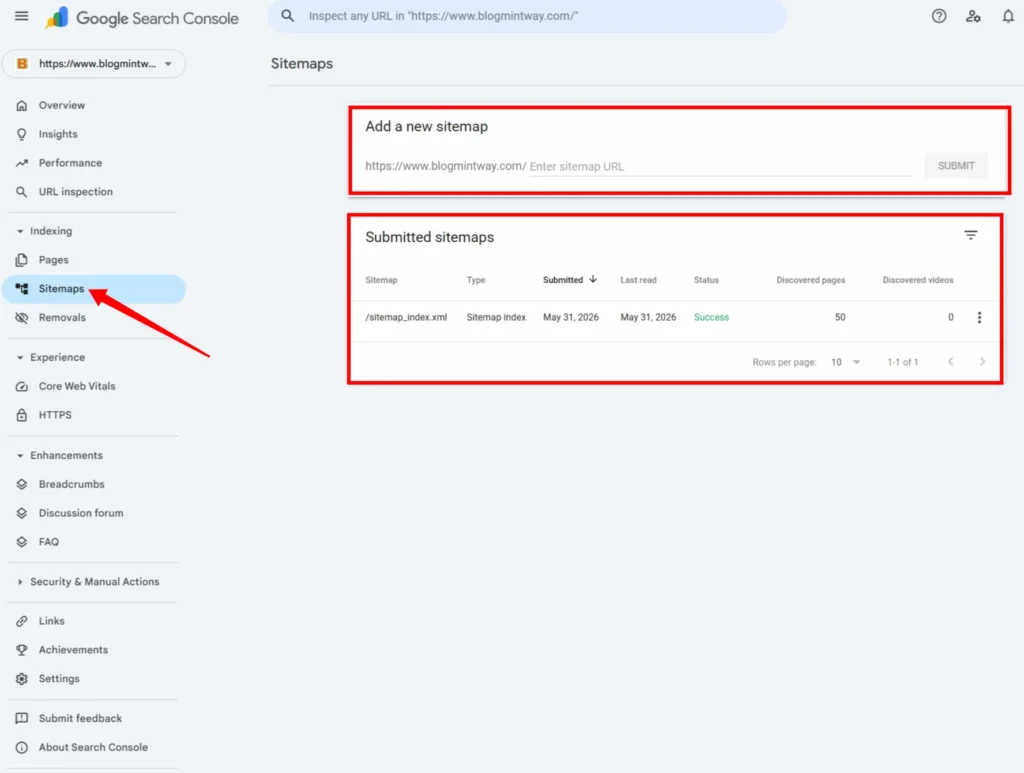The height and width of the screenshot is (773, 1024).
Task: Click Last read column header
Action: 638,280
